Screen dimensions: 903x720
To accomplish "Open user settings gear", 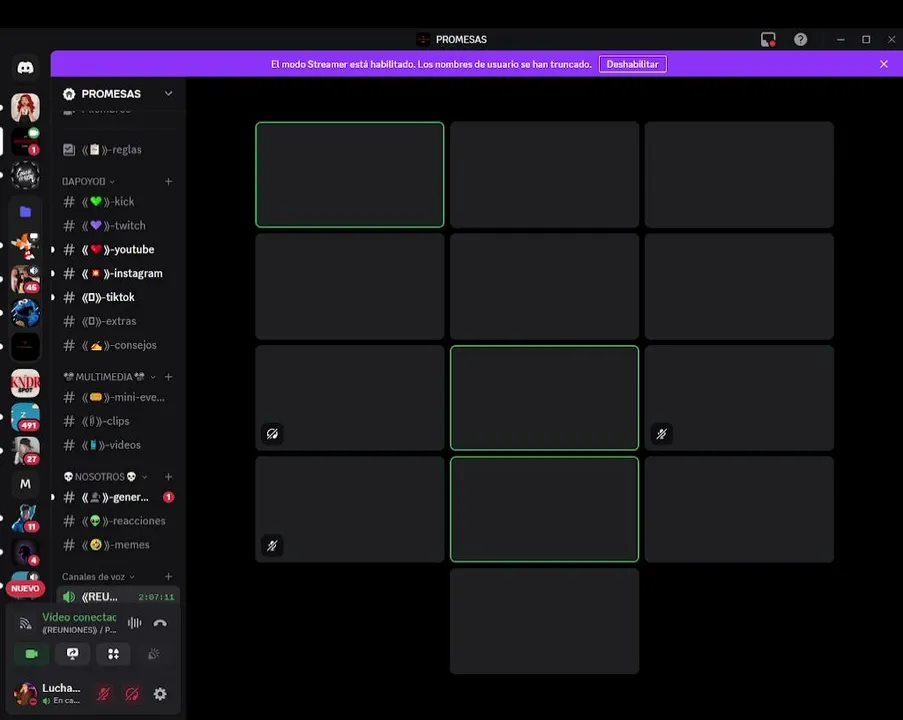I will (160, 694).
